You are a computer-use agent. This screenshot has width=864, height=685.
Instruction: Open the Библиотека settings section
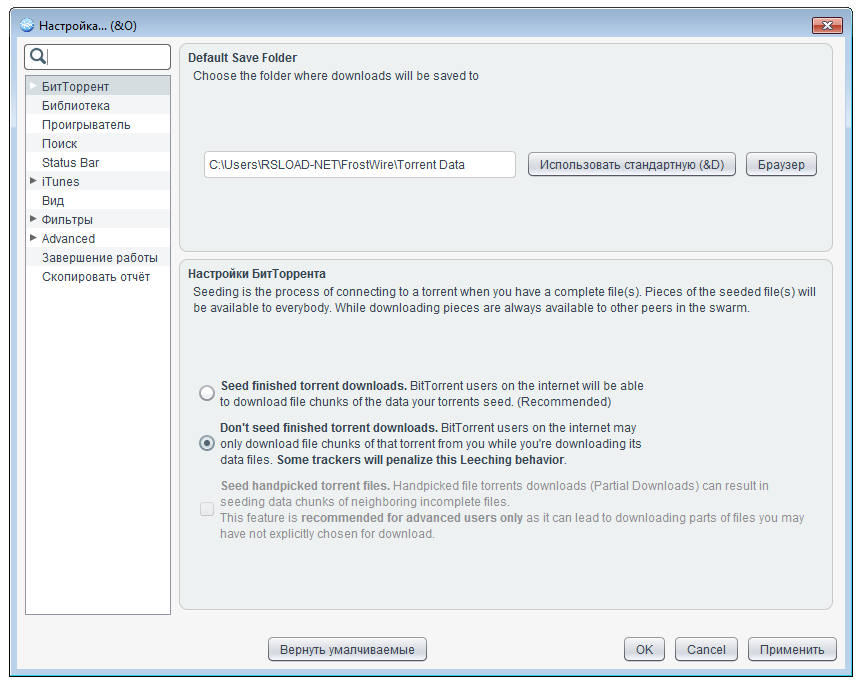point(98,105)
